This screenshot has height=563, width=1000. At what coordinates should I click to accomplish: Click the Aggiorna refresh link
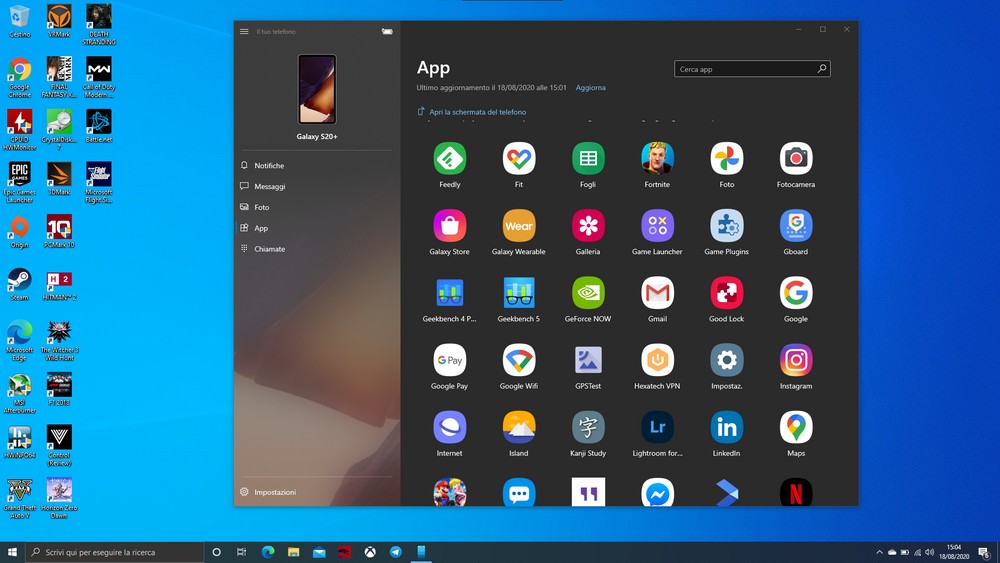coord(591,88)
